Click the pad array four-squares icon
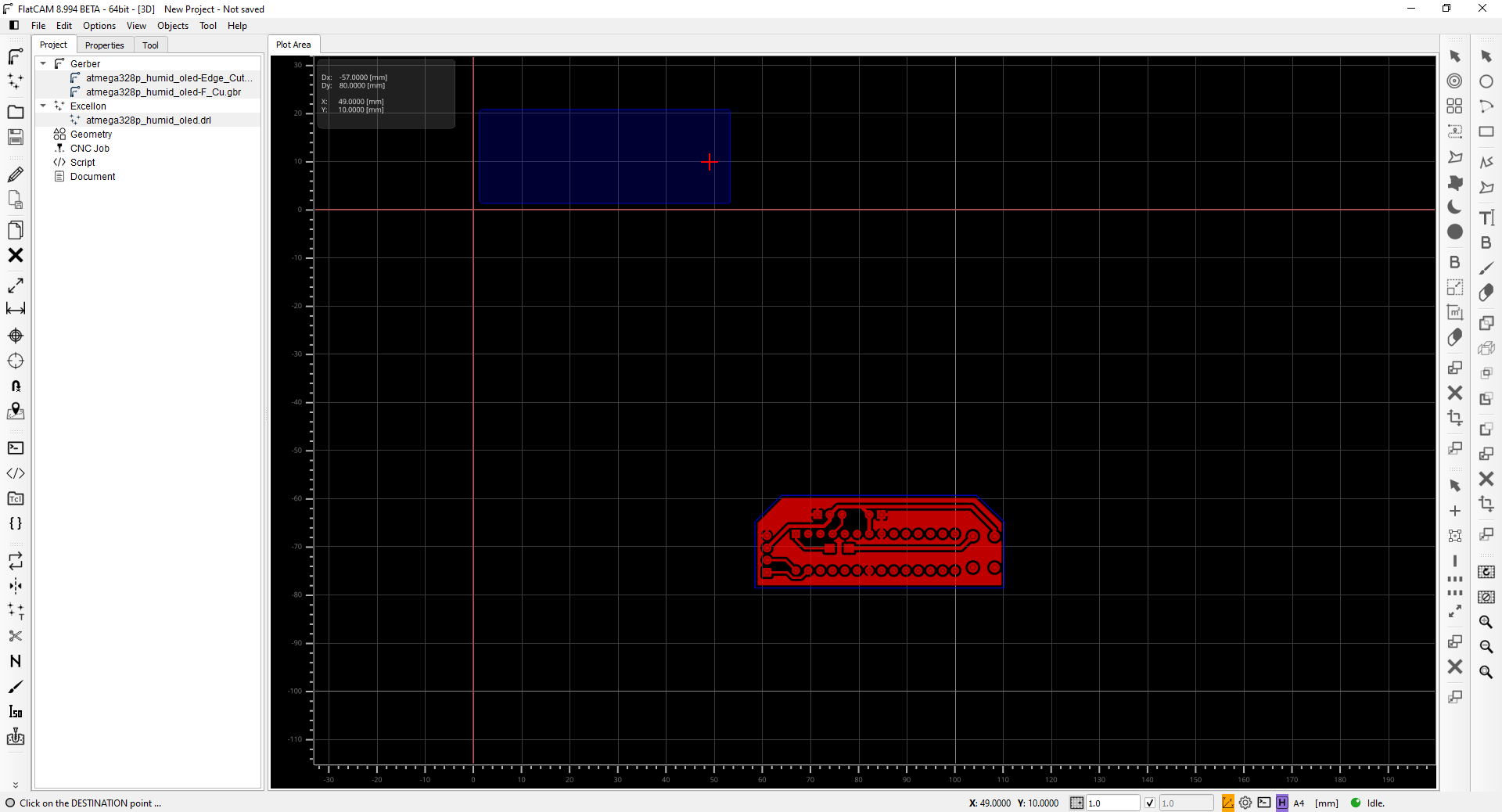Viewport: 1502px width, 812px height. point(1454,106)
